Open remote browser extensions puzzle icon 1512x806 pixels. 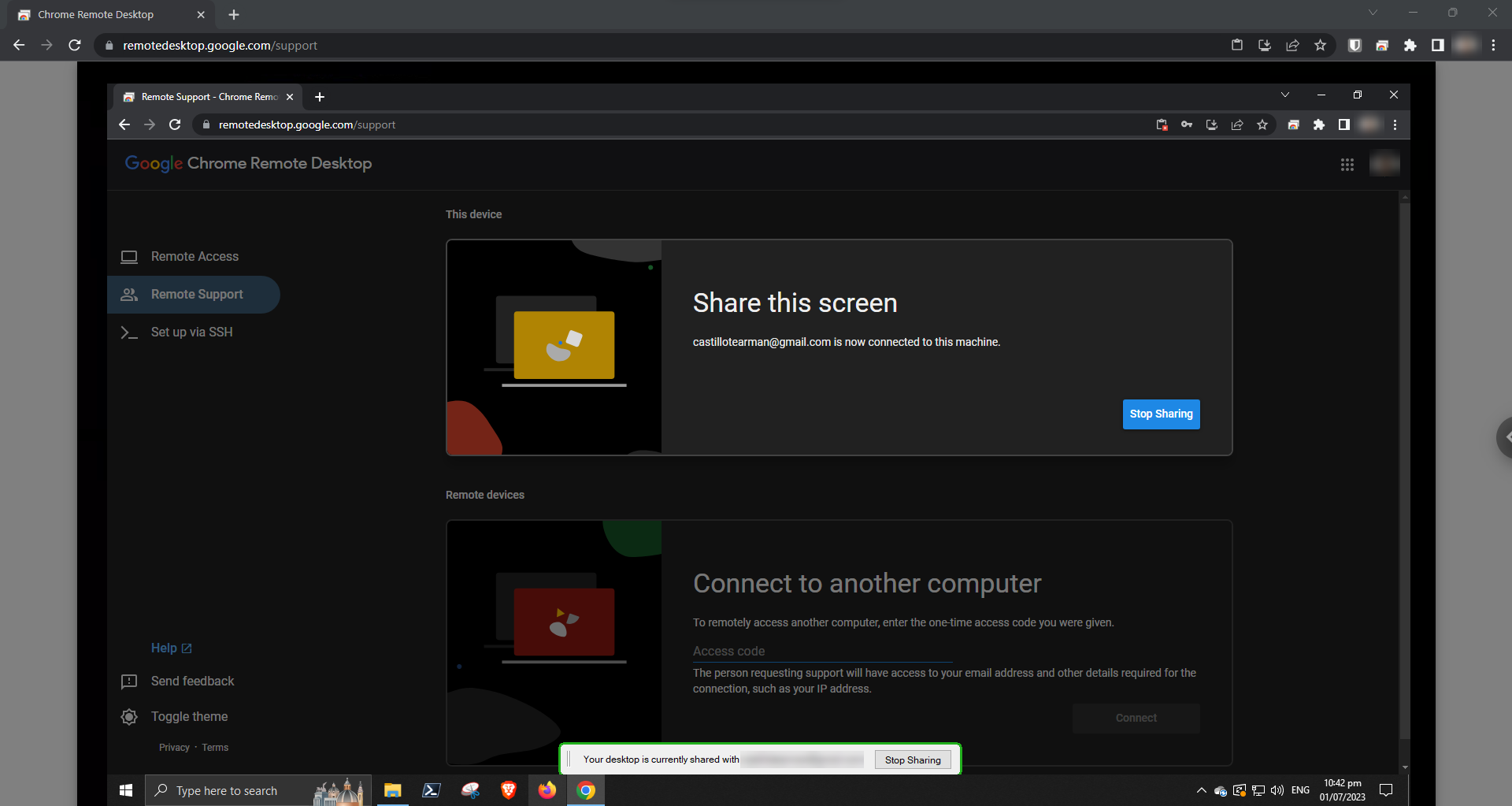point(1319,124)
